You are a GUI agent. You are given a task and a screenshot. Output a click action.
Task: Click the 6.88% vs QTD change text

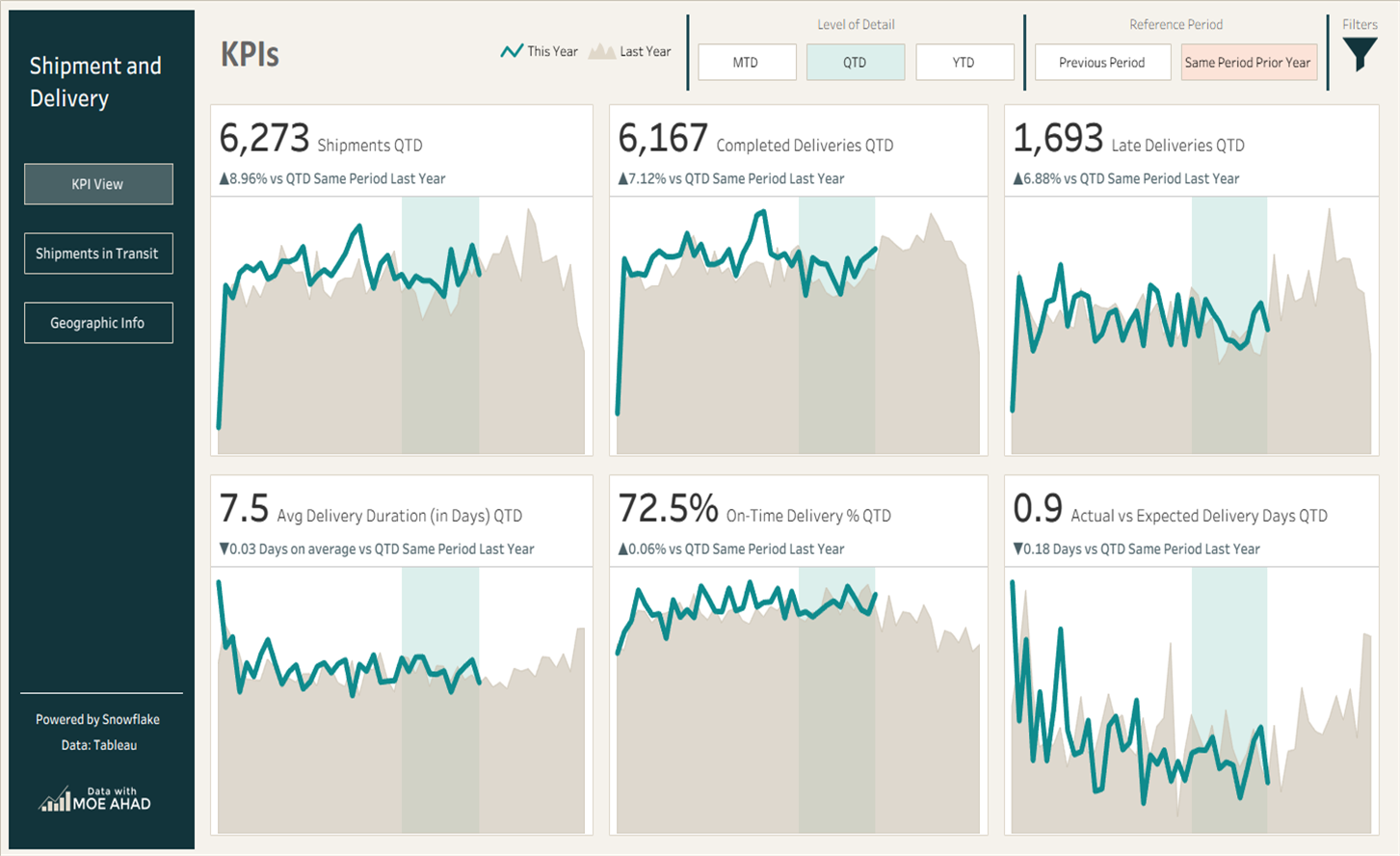tap(1126, 178)
